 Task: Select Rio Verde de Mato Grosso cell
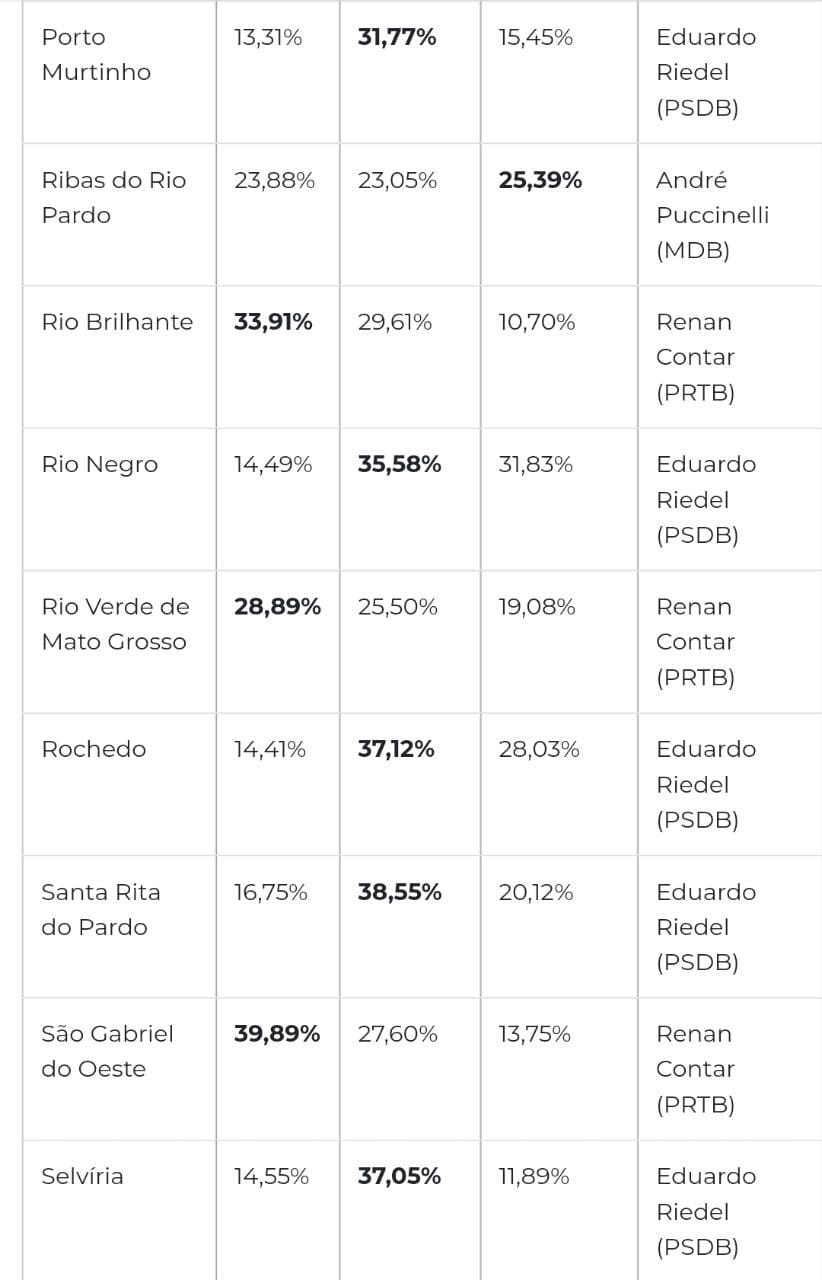click(114, 625)
